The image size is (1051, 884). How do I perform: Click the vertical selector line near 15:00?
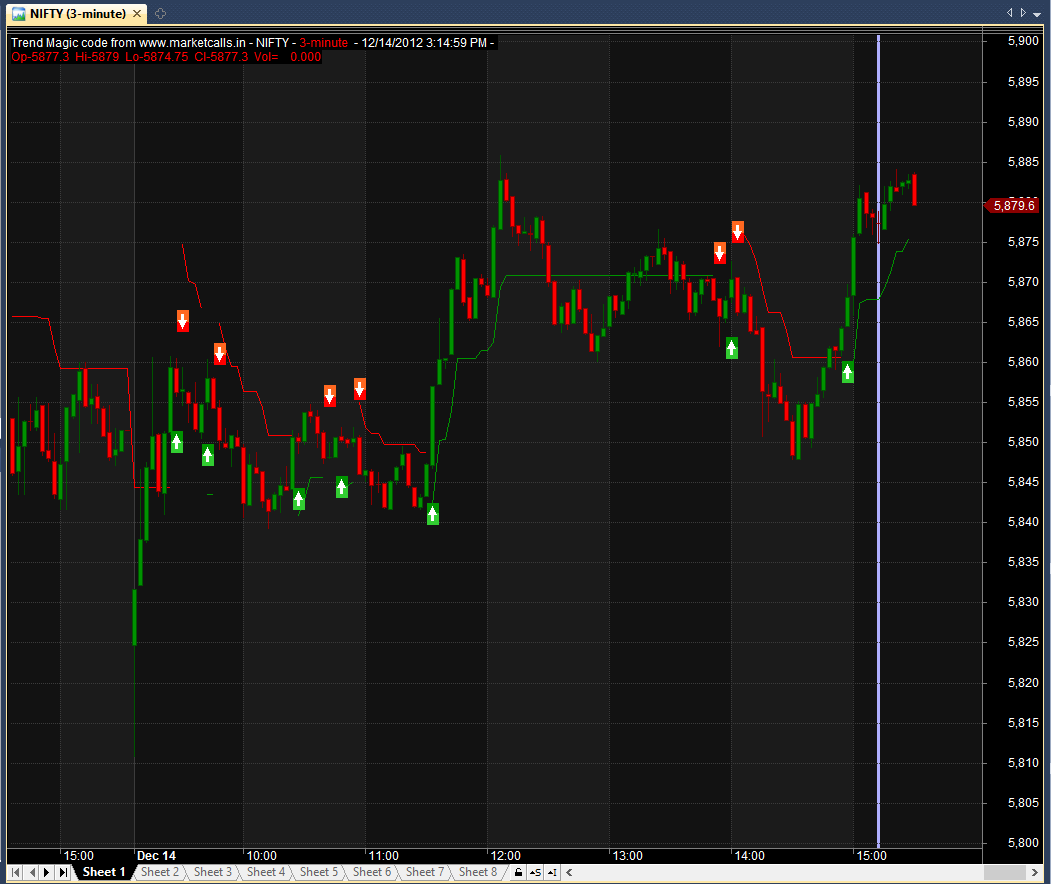pyautogui.click(x=878, y=442)
